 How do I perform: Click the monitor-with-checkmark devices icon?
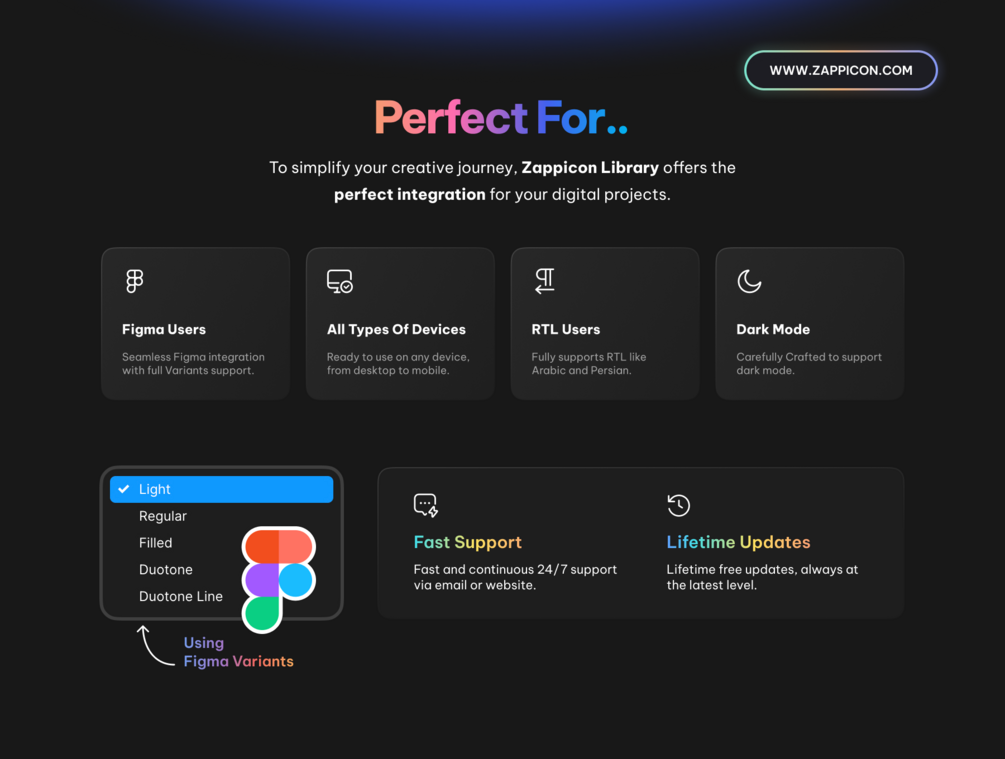340,281
